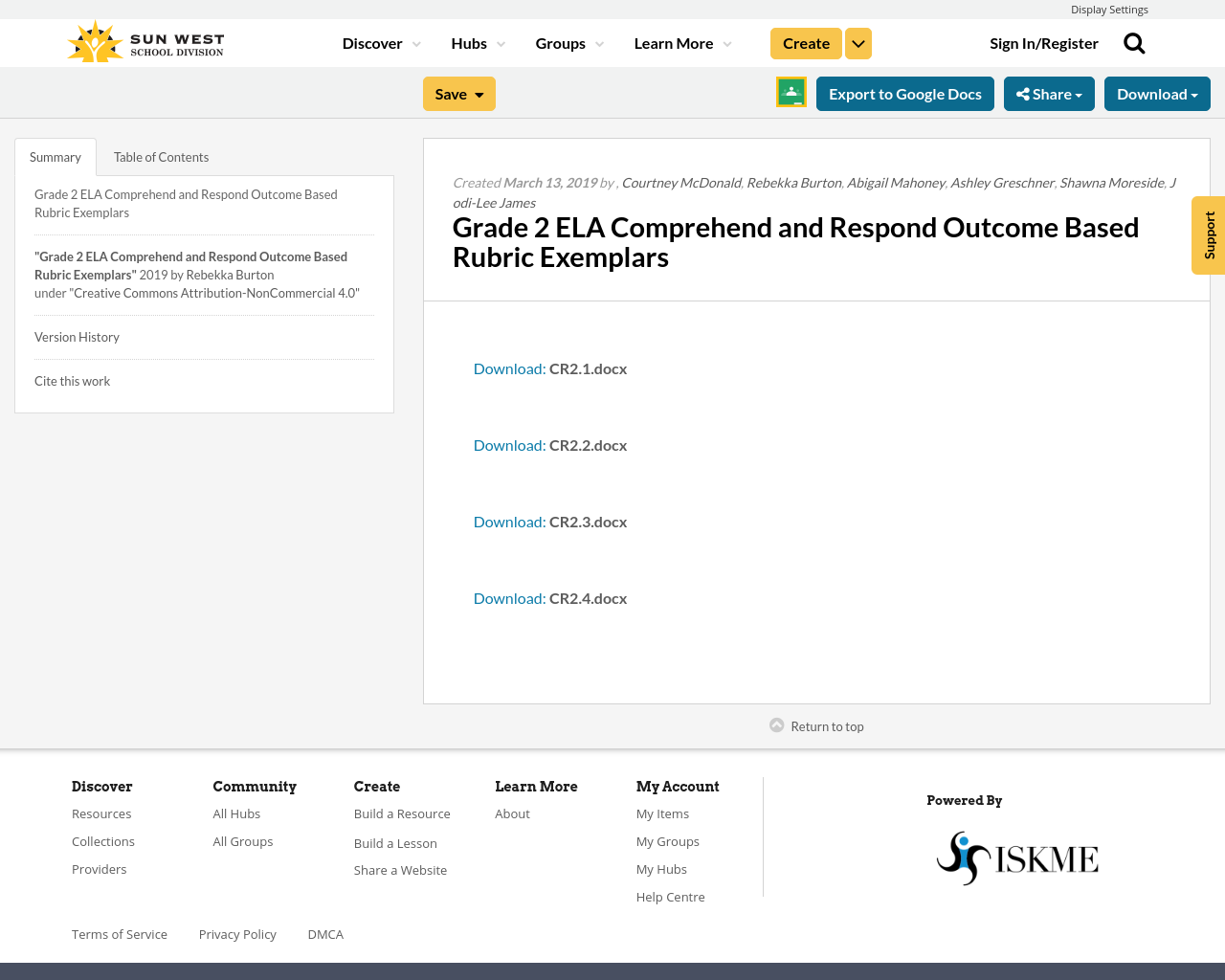Open the Download dropdown

click(1156, 92)
